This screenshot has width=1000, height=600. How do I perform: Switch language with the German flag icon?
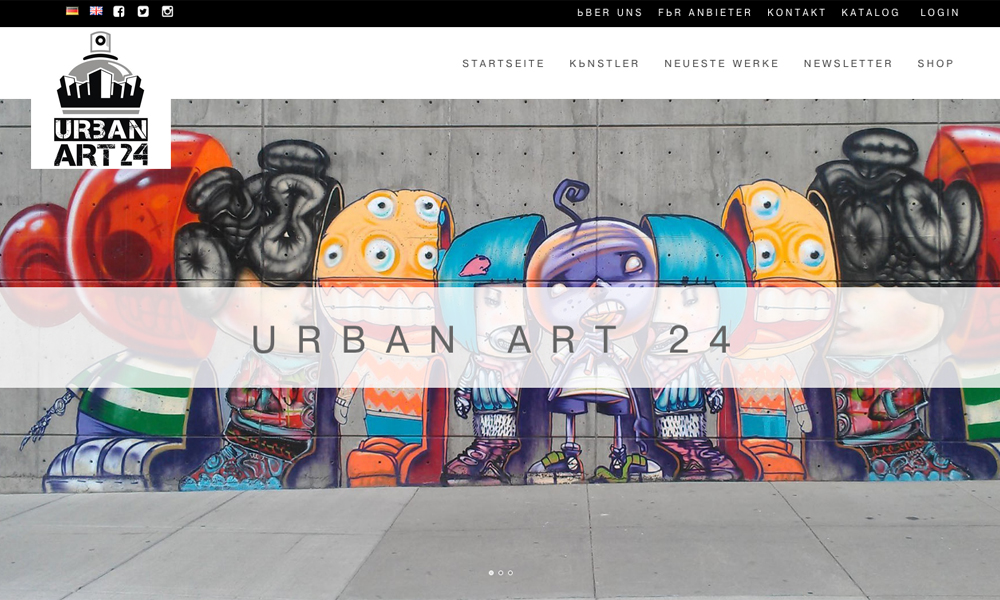pos(72,11)
